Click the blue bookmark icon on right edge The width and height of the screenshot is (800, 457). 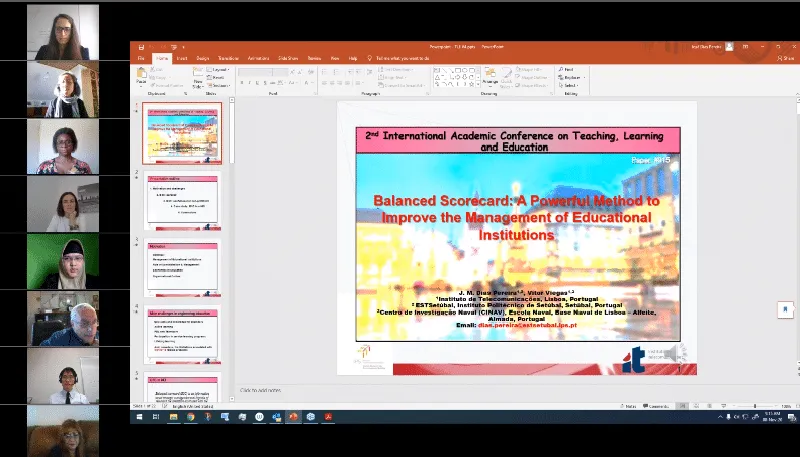click(787, 311)
